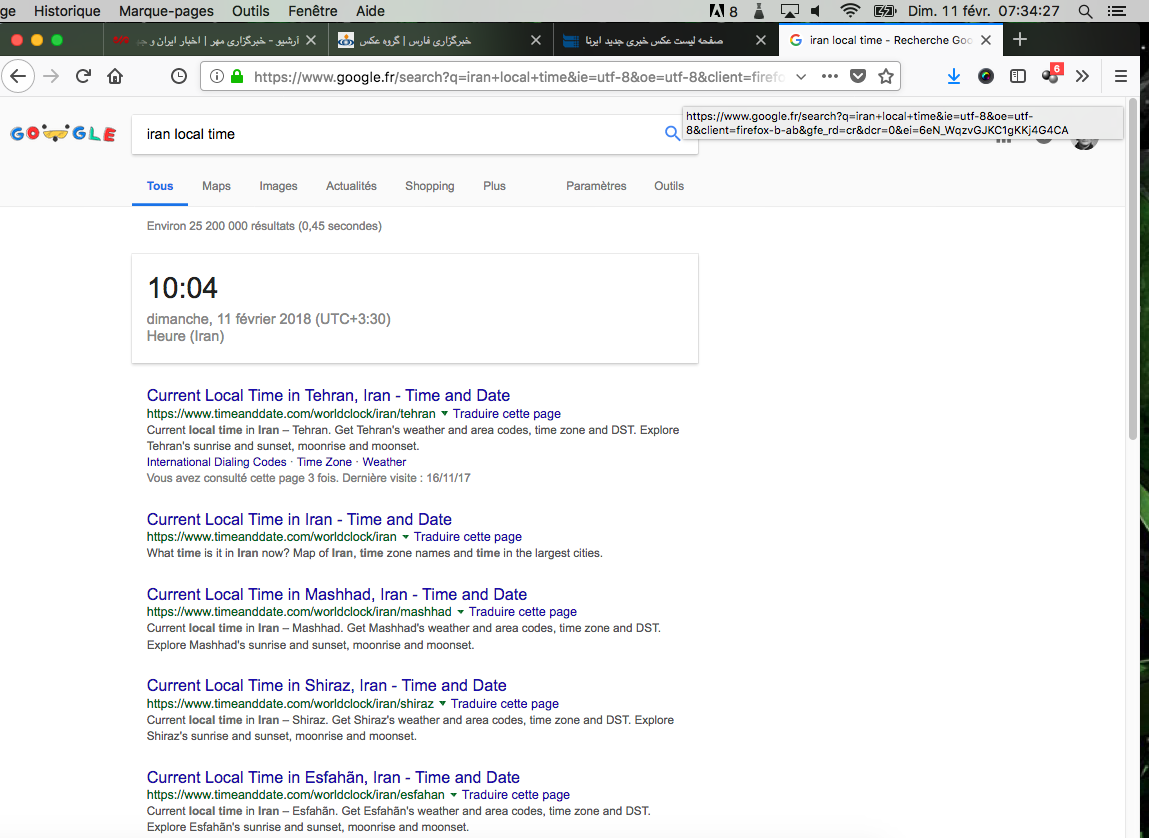Screen dimensions: 1149x838
Task: Click the Google doodle logo
Action: coord(63,133)
